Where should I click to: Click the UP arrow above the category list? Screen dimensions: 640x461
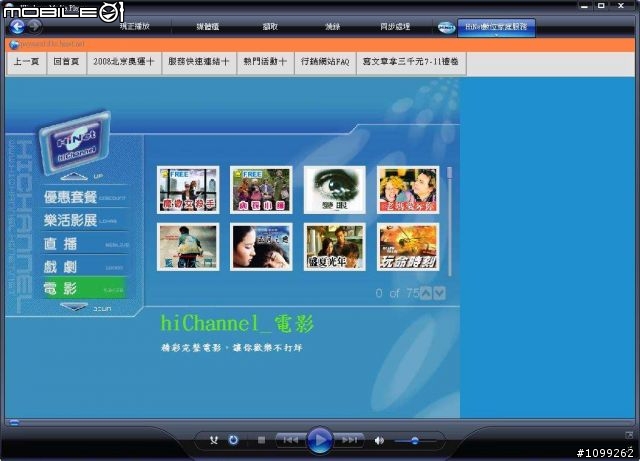[73, 177]
